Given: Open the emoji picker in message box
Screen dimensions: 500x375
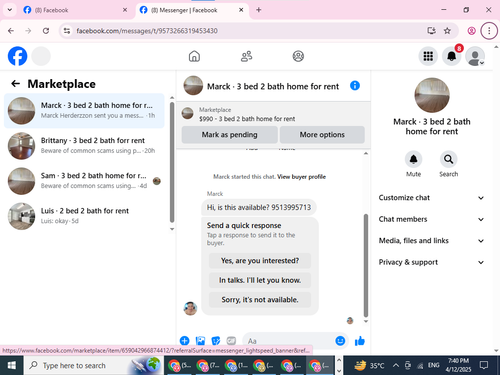Looking at the screenshot, I should [x=340, y=341].
